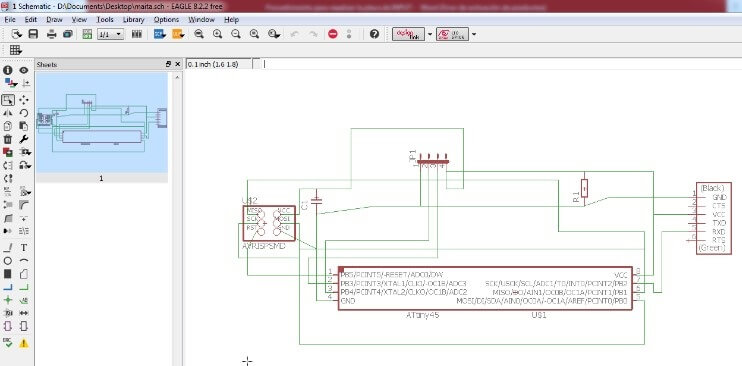The width and height of the screenshot is (742, 366).
Task: Open the Help menu
Action: coord(231,20)
